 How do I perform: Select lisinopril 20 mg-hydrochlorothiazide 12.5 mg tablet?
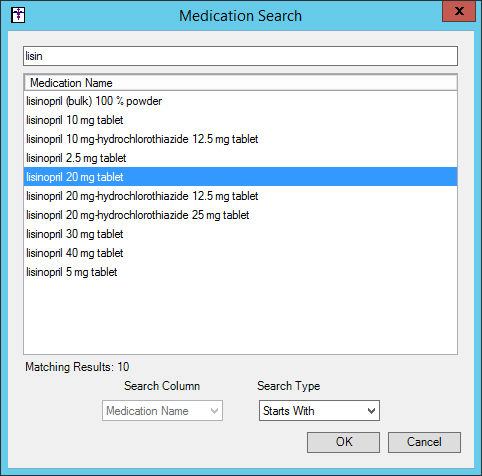click(240, 196)
